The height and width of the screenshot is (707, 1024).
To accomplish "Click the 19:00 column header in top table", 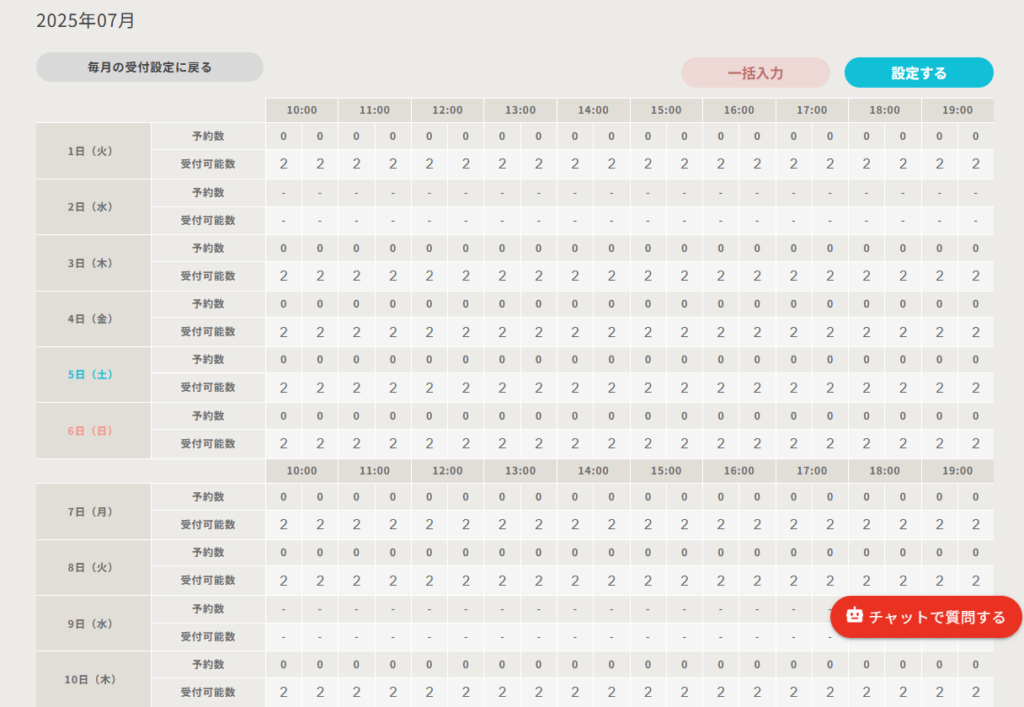I will point(957,110).
